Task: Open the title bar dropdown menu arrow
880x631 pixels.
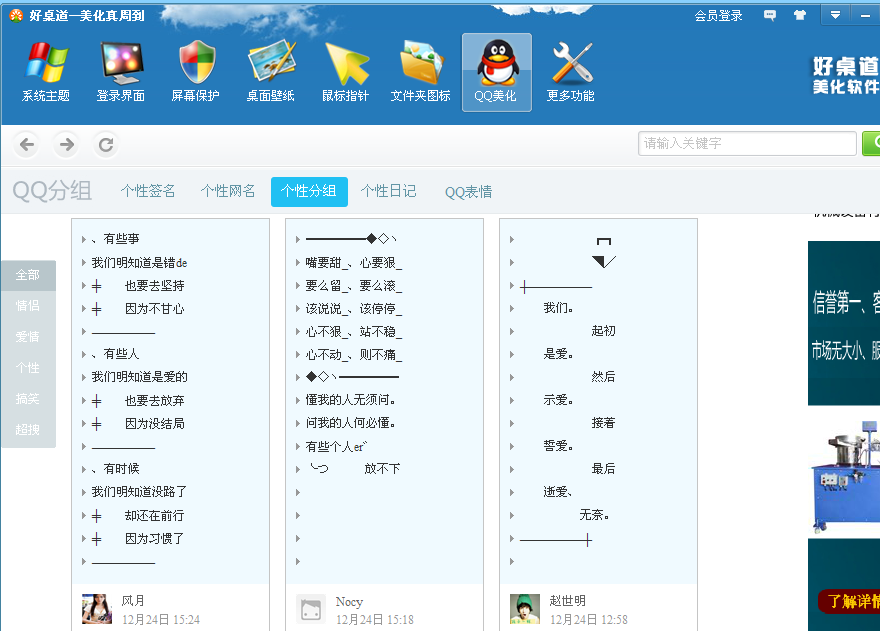Action: click(836, 15)
